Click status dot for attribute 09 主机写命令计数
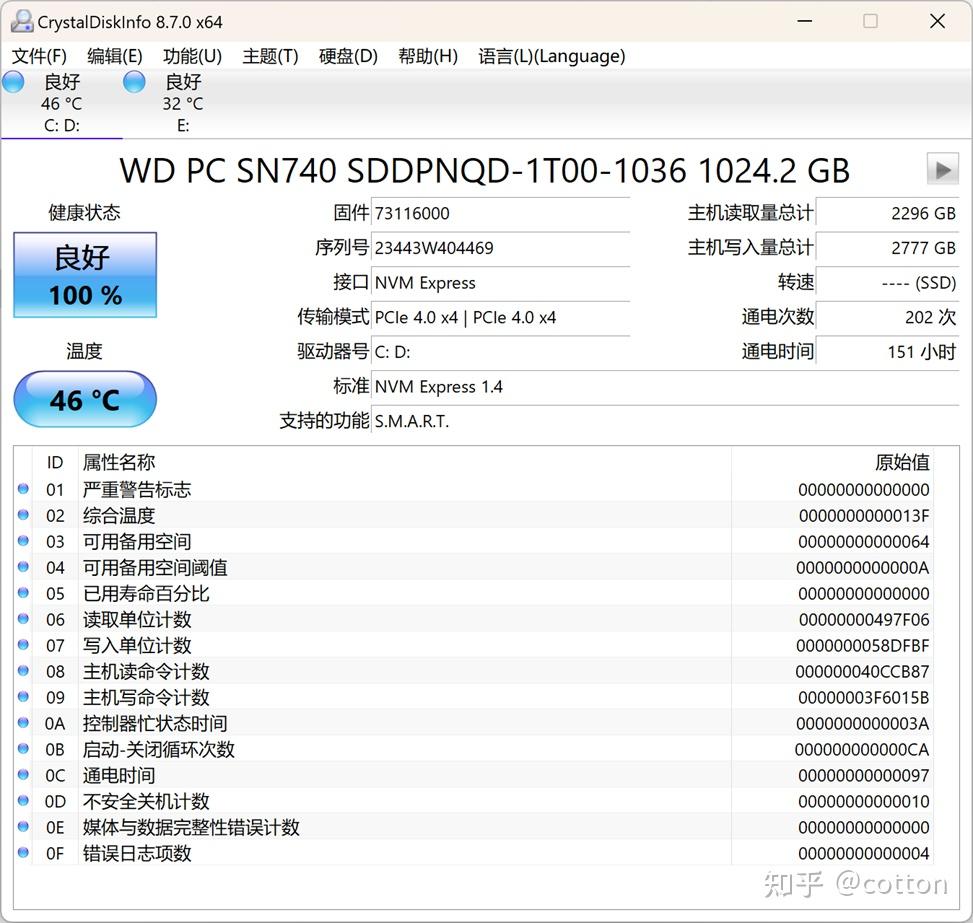This screenshot has height=923, width=973. tap(24, 697)
